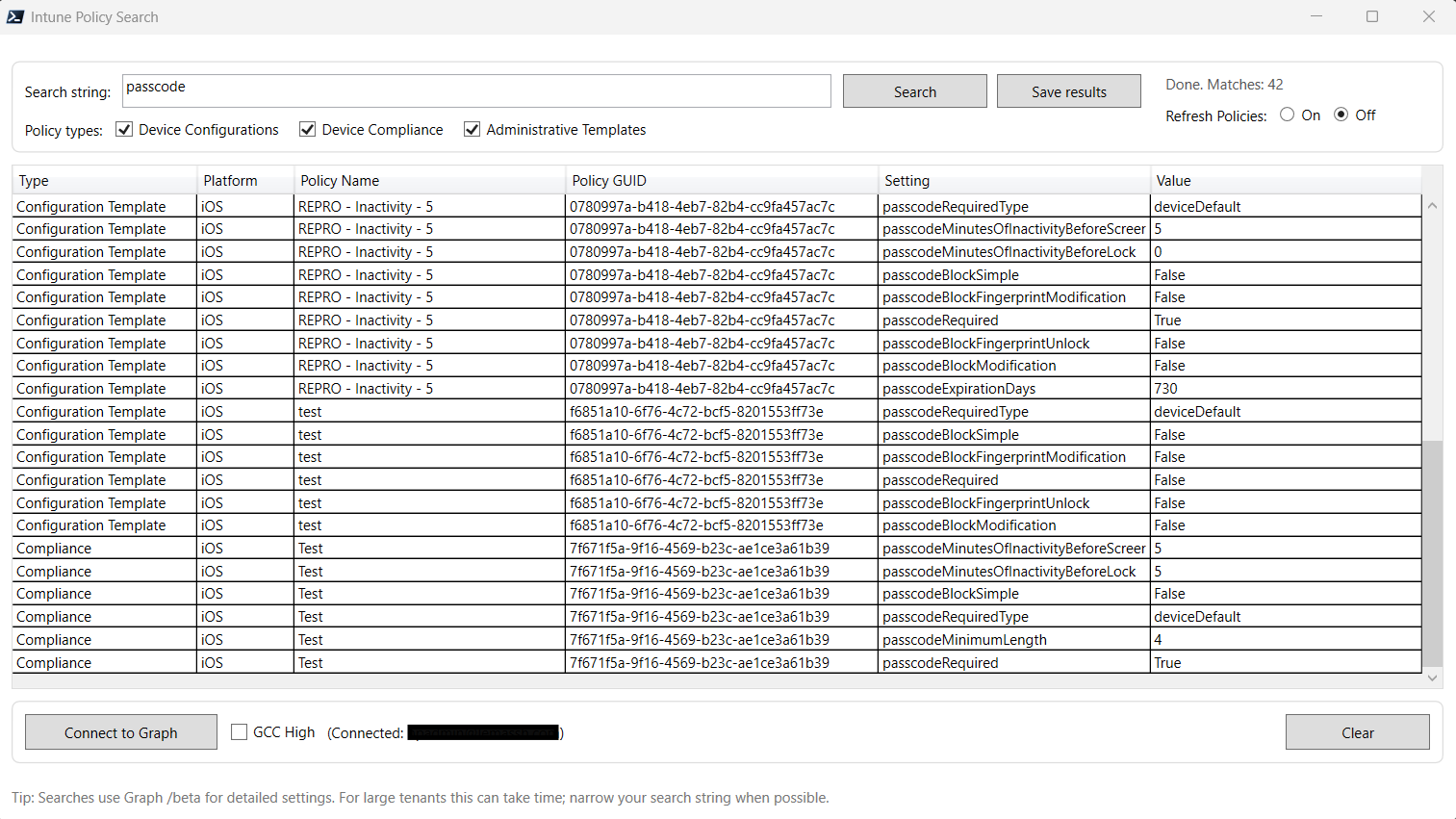The width and height of the screenshot is (1456, 819).
Task: Minimize the Intune Policy Search window
Action: [1316, 16]
